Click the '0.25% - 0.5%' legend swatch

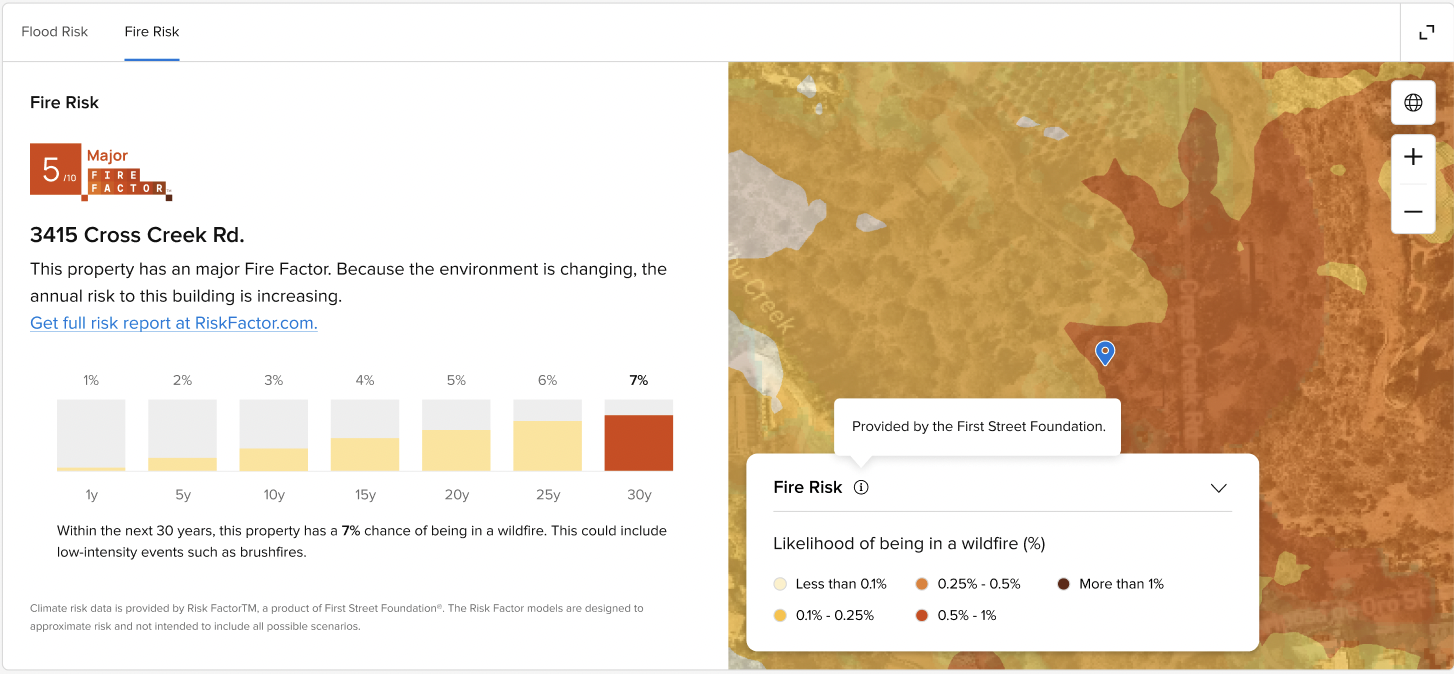tap(922, 584)
